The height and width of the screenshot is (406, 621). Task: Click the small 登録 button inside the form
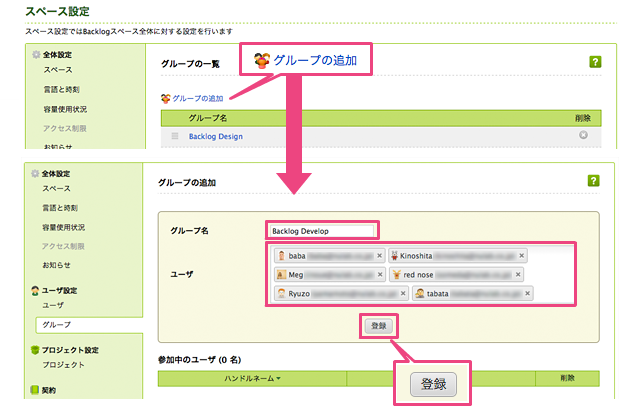click(379, 326)
